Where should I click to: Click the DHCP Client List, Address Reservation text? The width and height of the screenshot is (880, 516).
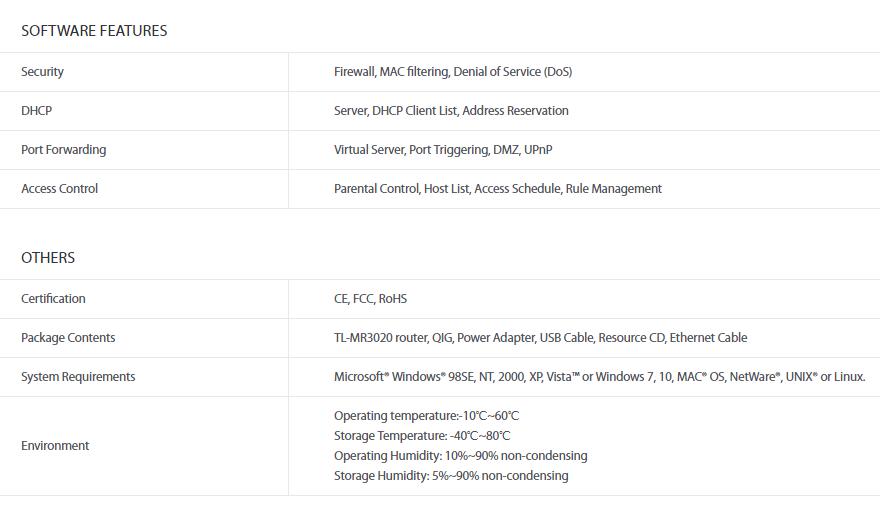451,111
